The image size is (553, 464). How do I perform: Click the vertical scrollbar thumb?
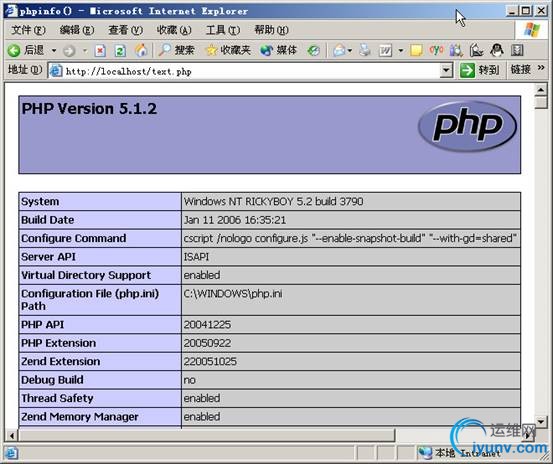pos(541,103)
